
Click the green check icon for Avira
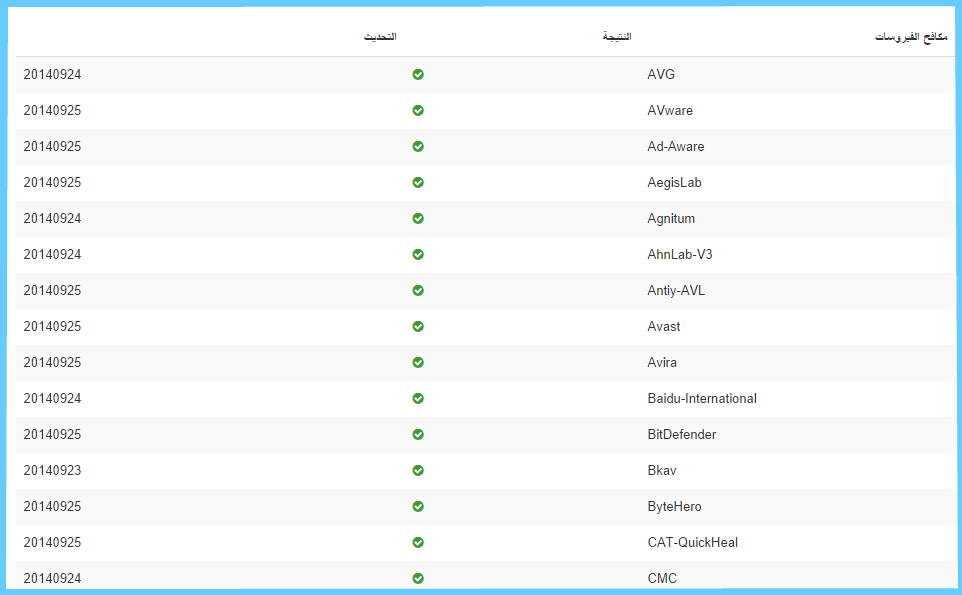(418, 363)
